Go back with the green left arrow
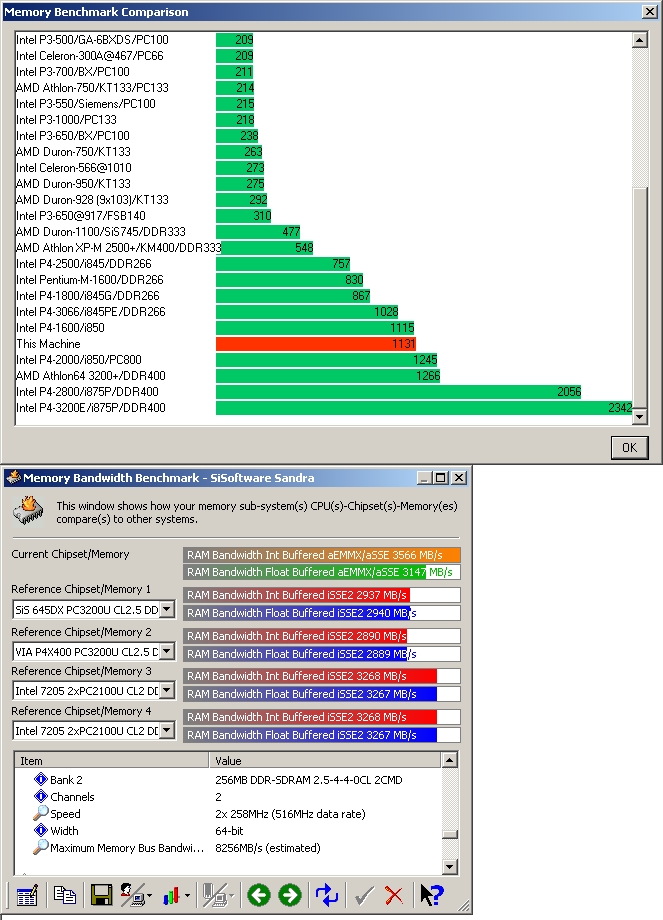Screen dimensions: 663x920 point(259,895)
